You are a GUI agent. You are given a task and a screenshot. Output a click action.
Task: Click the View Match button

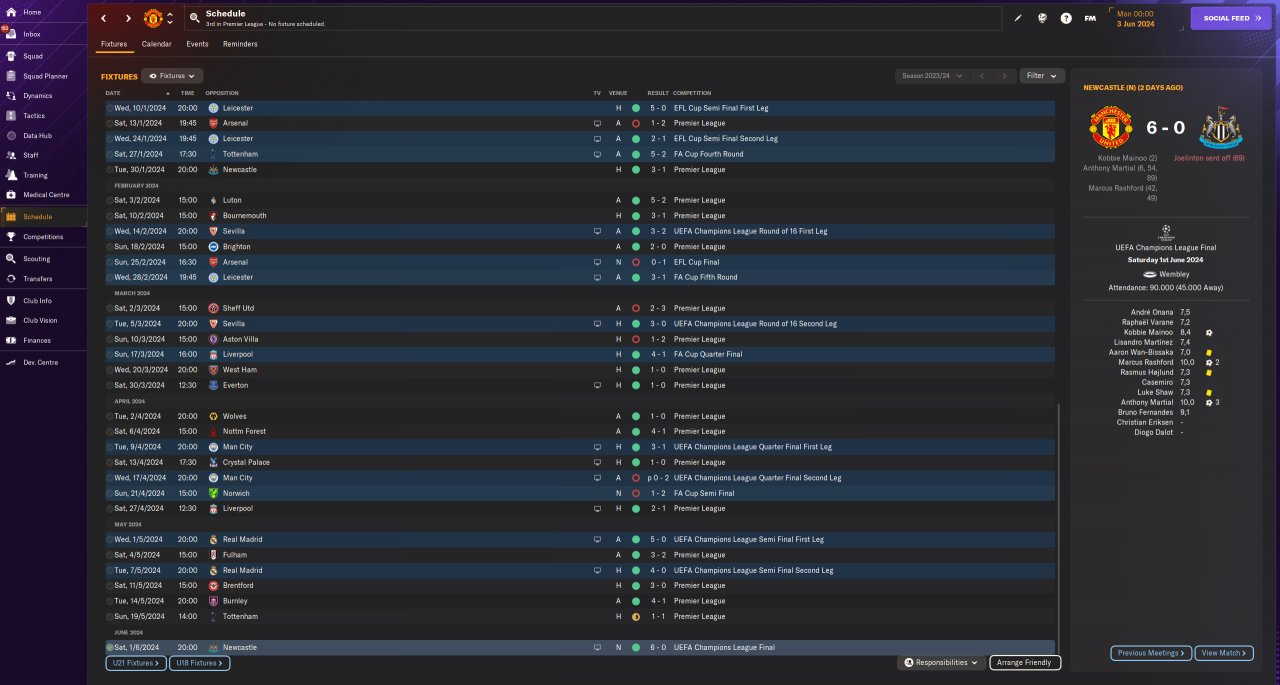pyautogui.click(x=1224, y=653)
